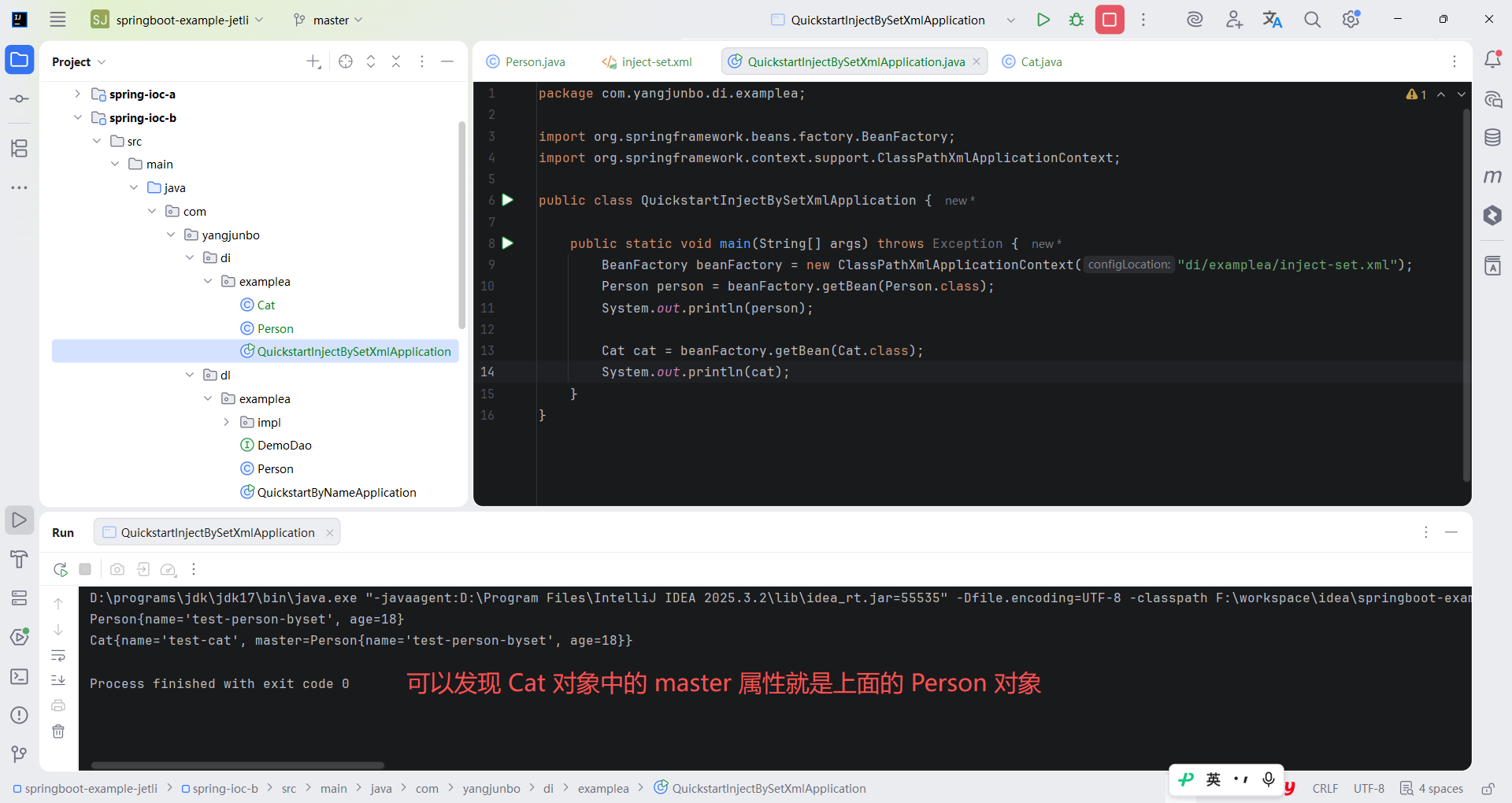Expand the spring-ioc-a module
Image resolution: width=1512 pixels, height=803 pixels.
(77, 94)
